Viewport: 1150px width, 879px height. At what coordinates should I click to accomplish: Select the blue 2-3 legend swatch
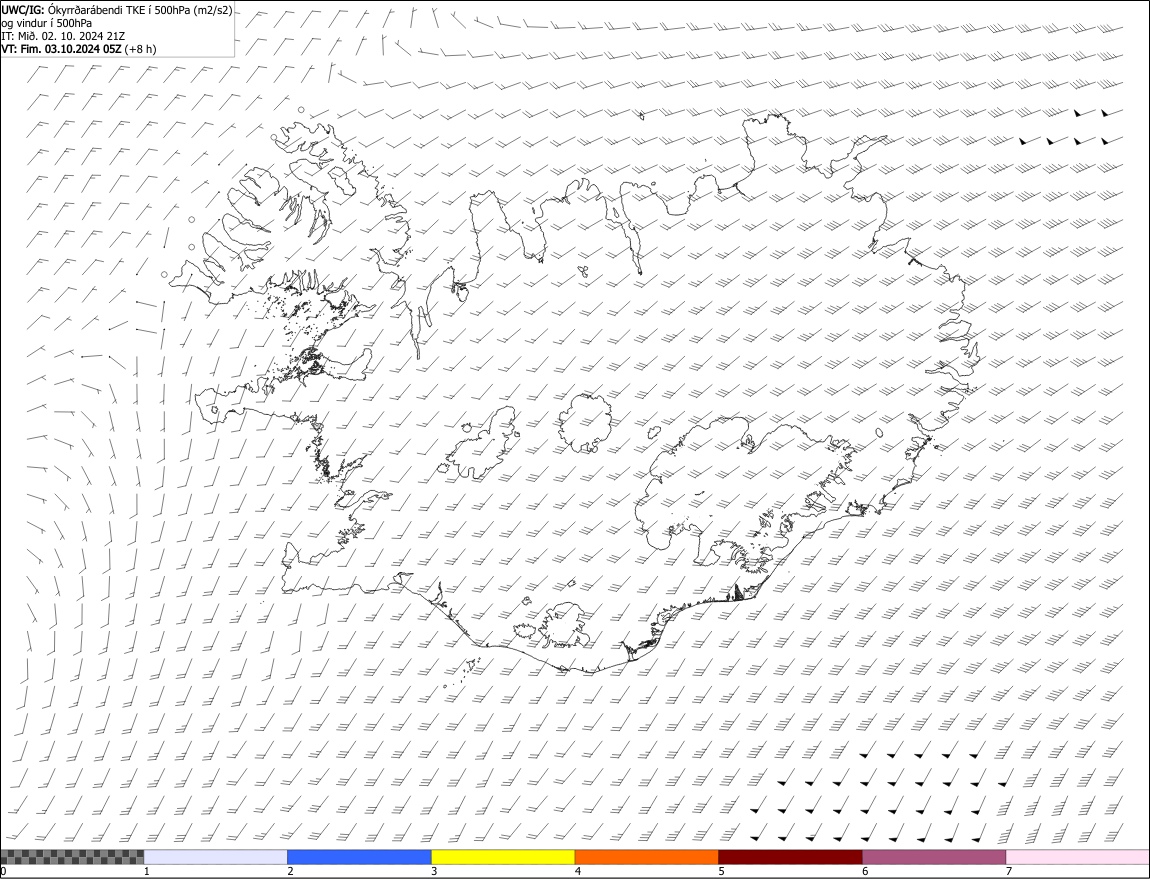click(359, 857)
